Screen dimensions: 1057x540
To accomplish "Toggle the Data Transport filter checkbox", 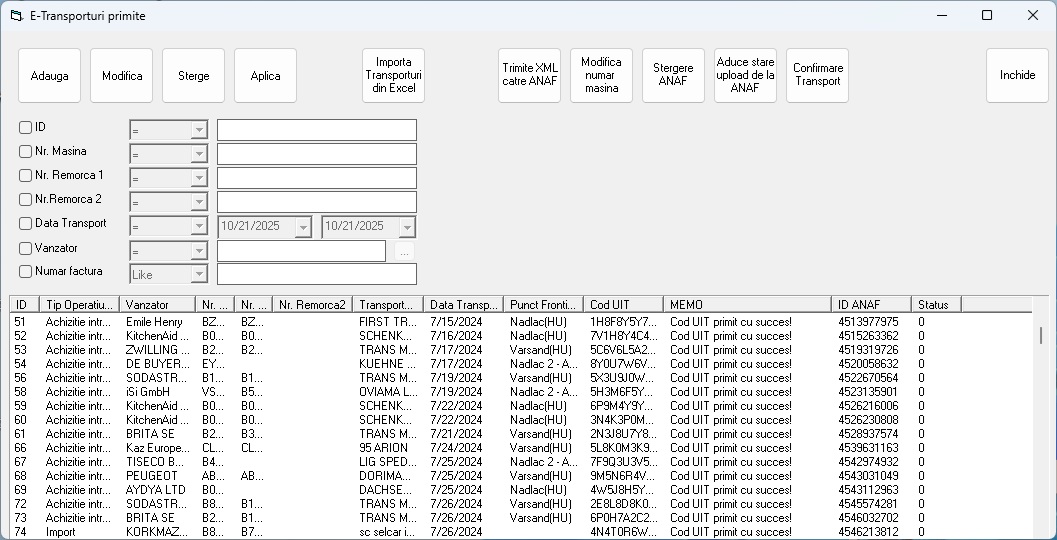I will (26, 224).
